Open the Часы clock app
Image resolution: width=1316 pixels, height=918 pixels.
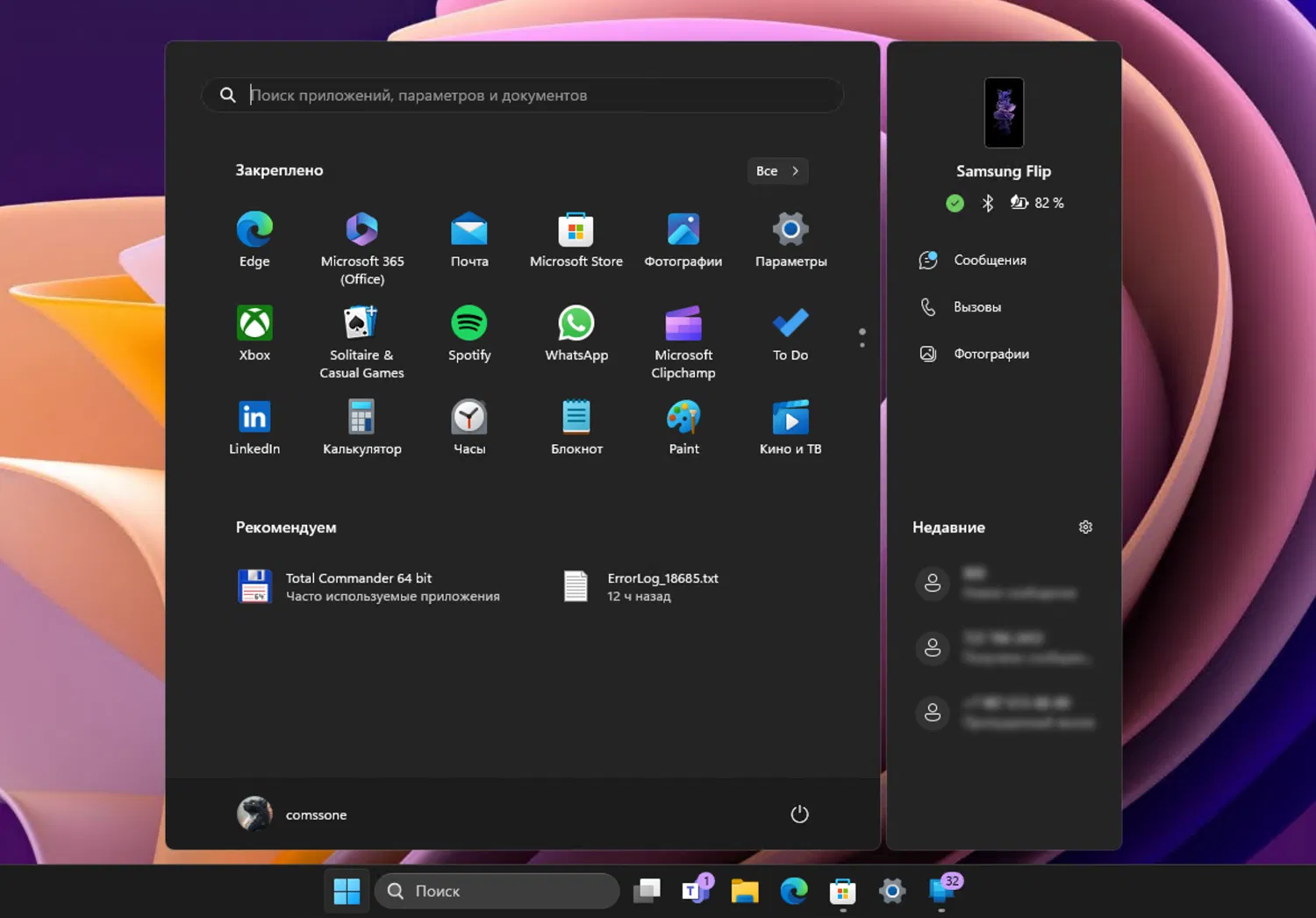(469, 427)
